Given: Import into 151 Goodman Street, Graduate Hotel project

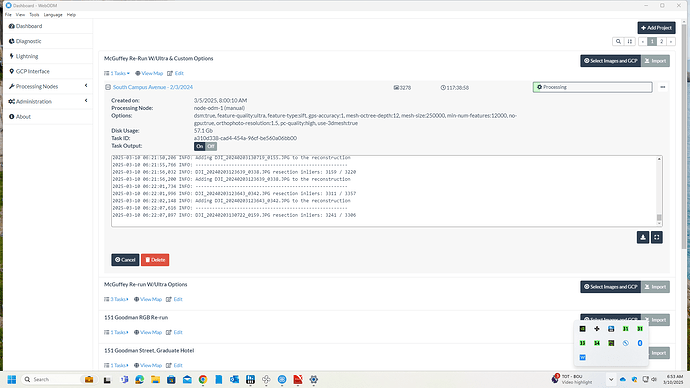Looking at the screenshot, I should click(x=659, y=353).
